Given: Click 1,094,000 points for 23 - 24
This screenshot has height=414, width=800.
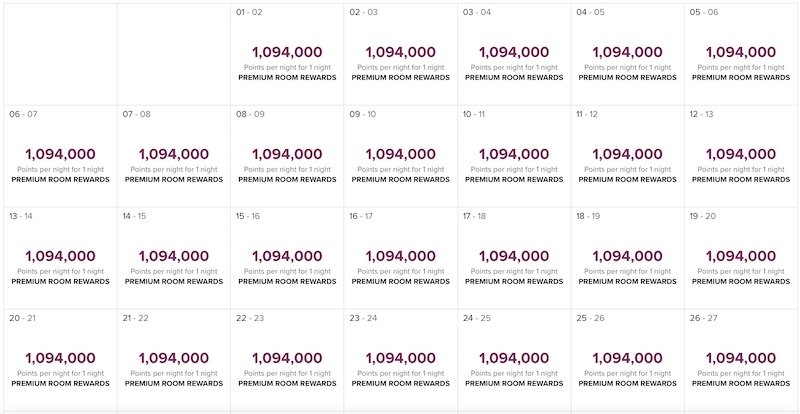Looking at the screenshot, I should [401, 358].
